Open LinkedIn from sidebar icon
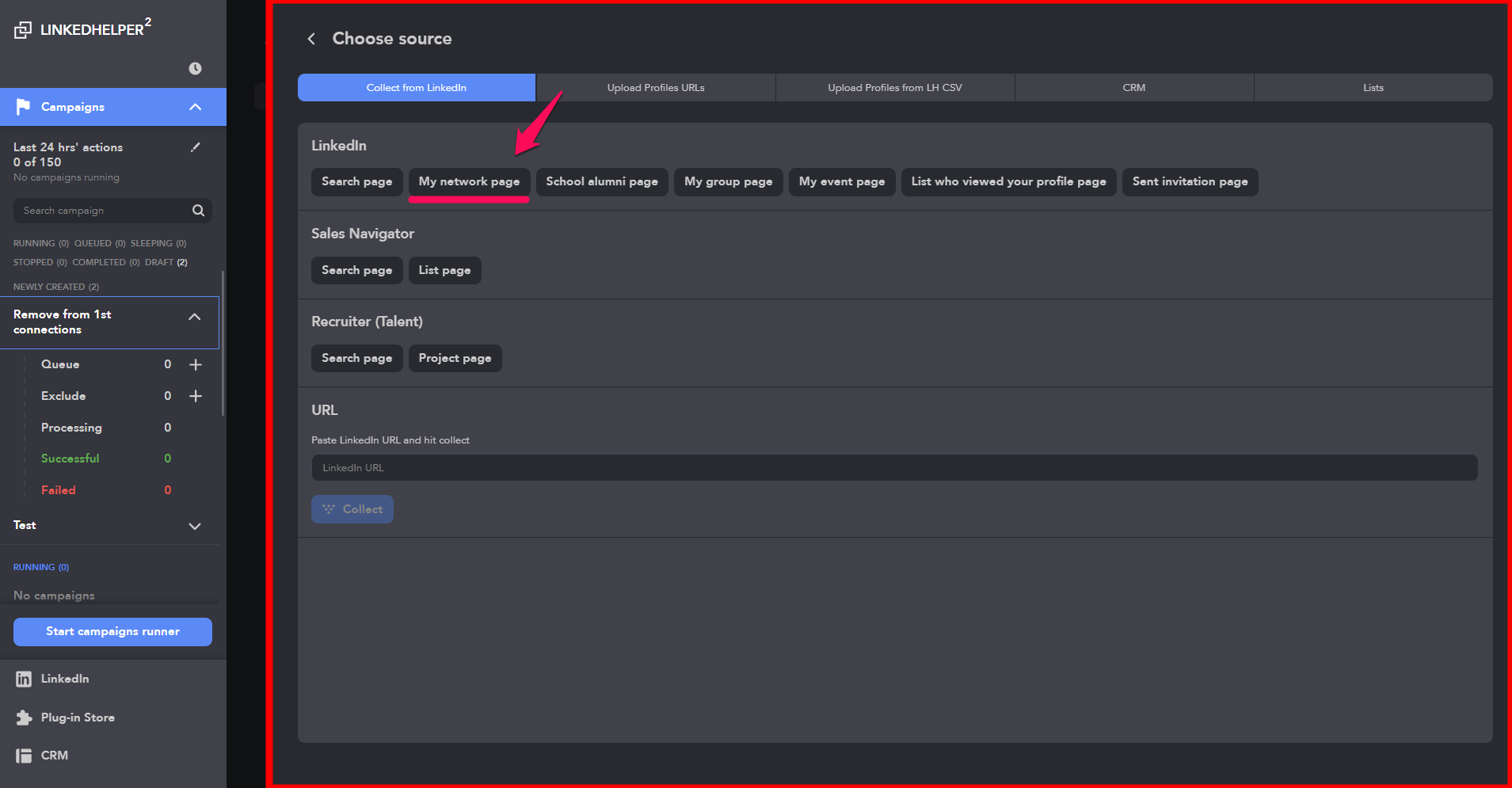 24,680
